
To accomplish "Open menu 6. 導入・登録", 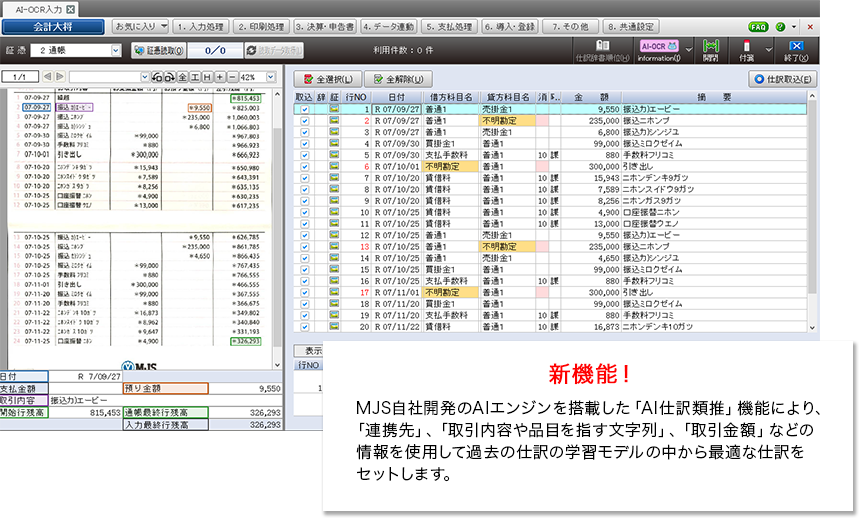I will 510,26.
